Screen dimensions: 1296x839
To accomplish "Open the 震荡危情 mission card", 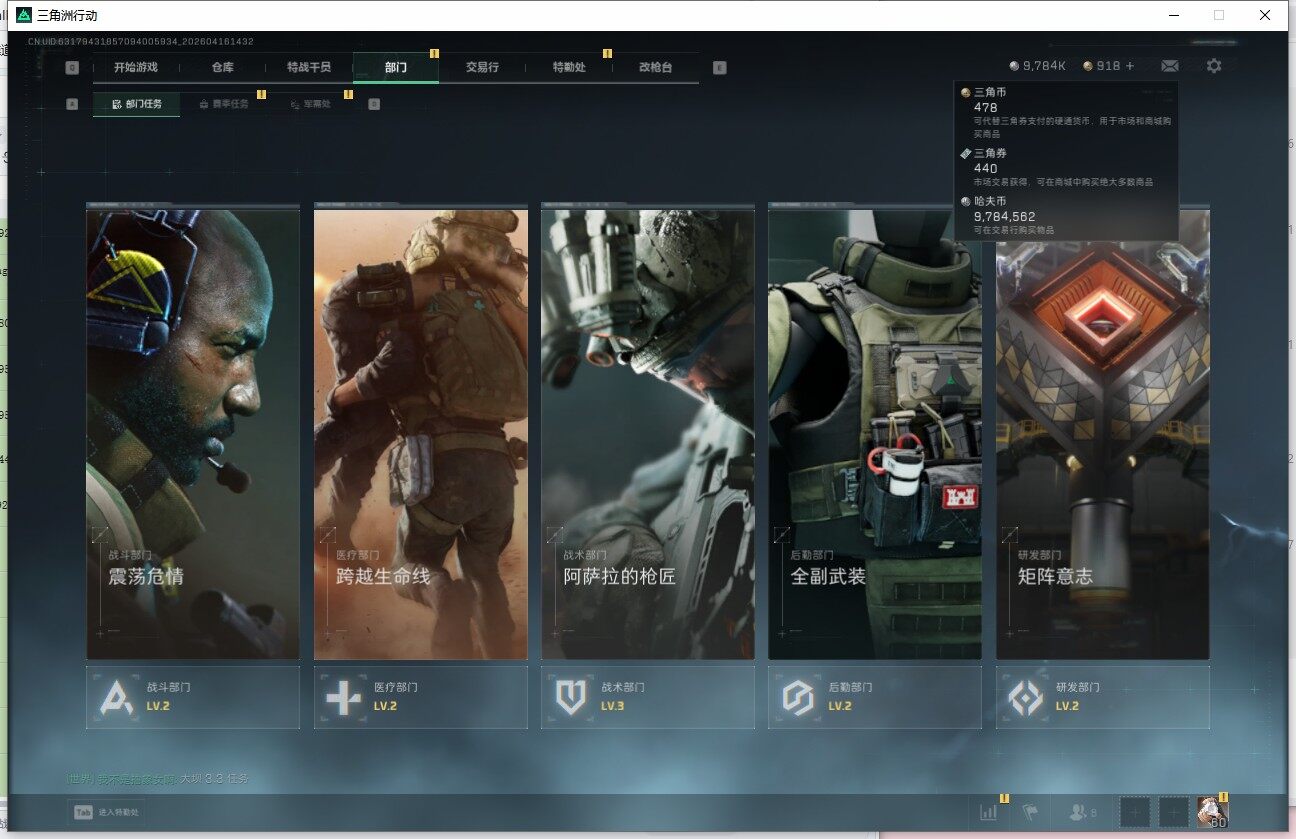I will (193, 434).
